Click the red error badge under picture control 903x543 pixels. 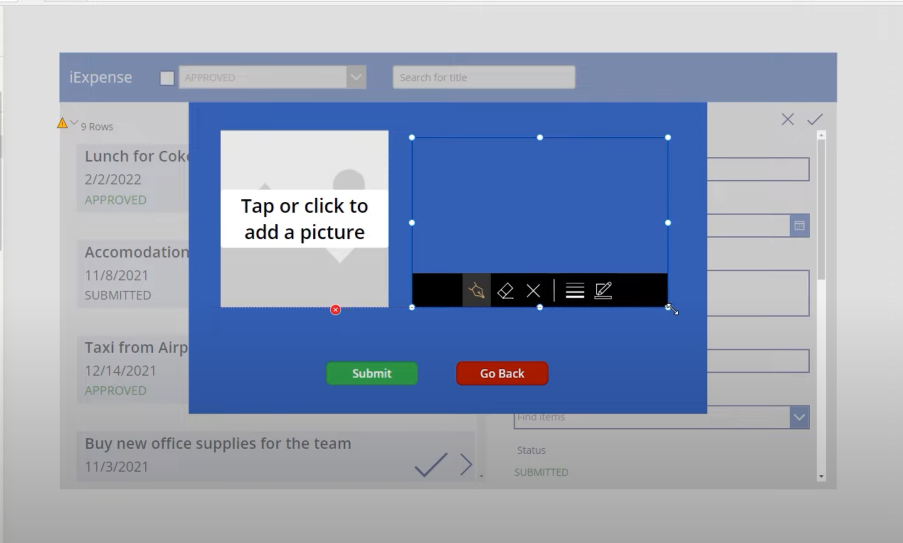pyautogui.click(x=335, y=310)
